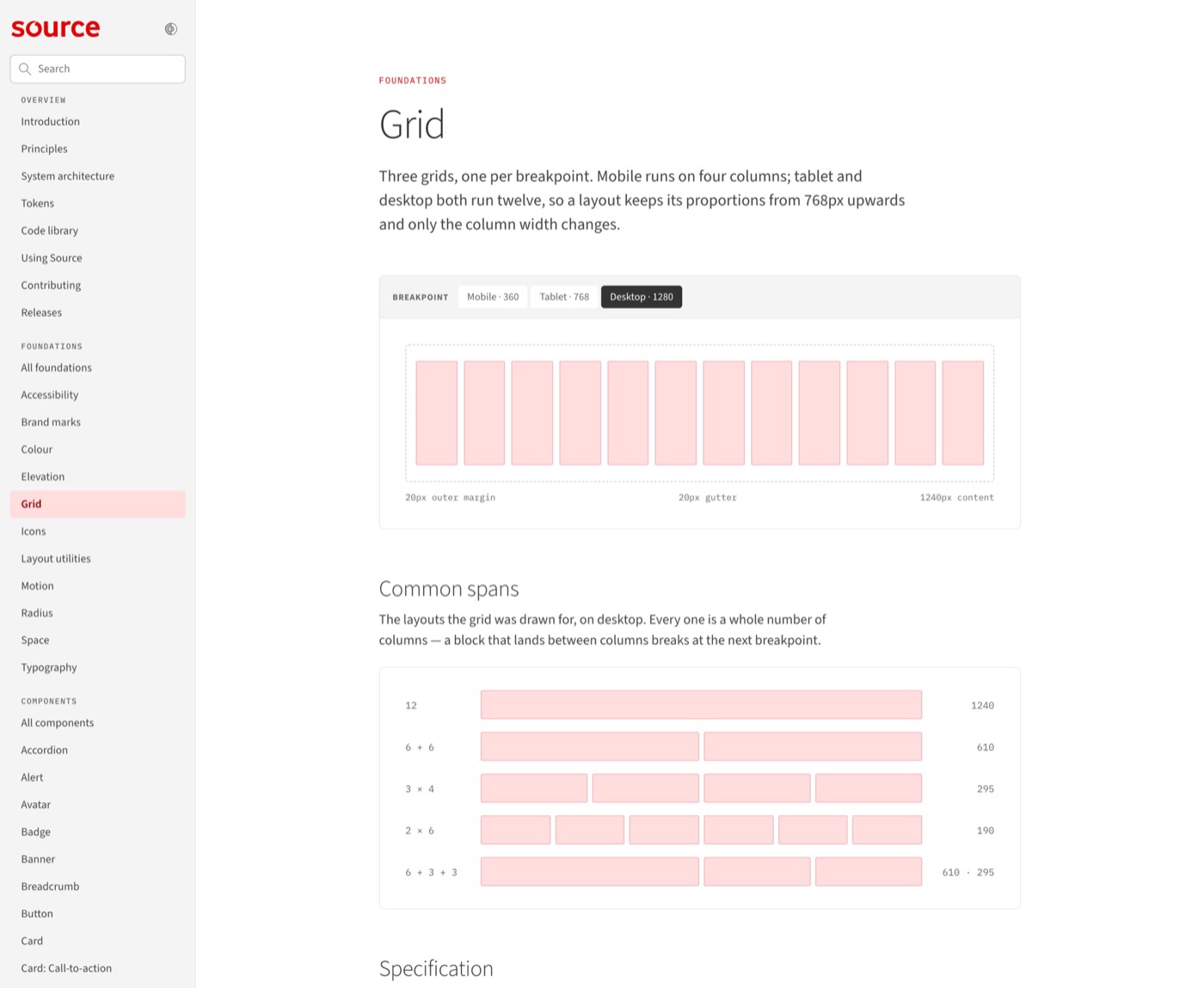Screen dimensions: 1204x988
Task: Open System architecture page
Action: pos(98,176)
